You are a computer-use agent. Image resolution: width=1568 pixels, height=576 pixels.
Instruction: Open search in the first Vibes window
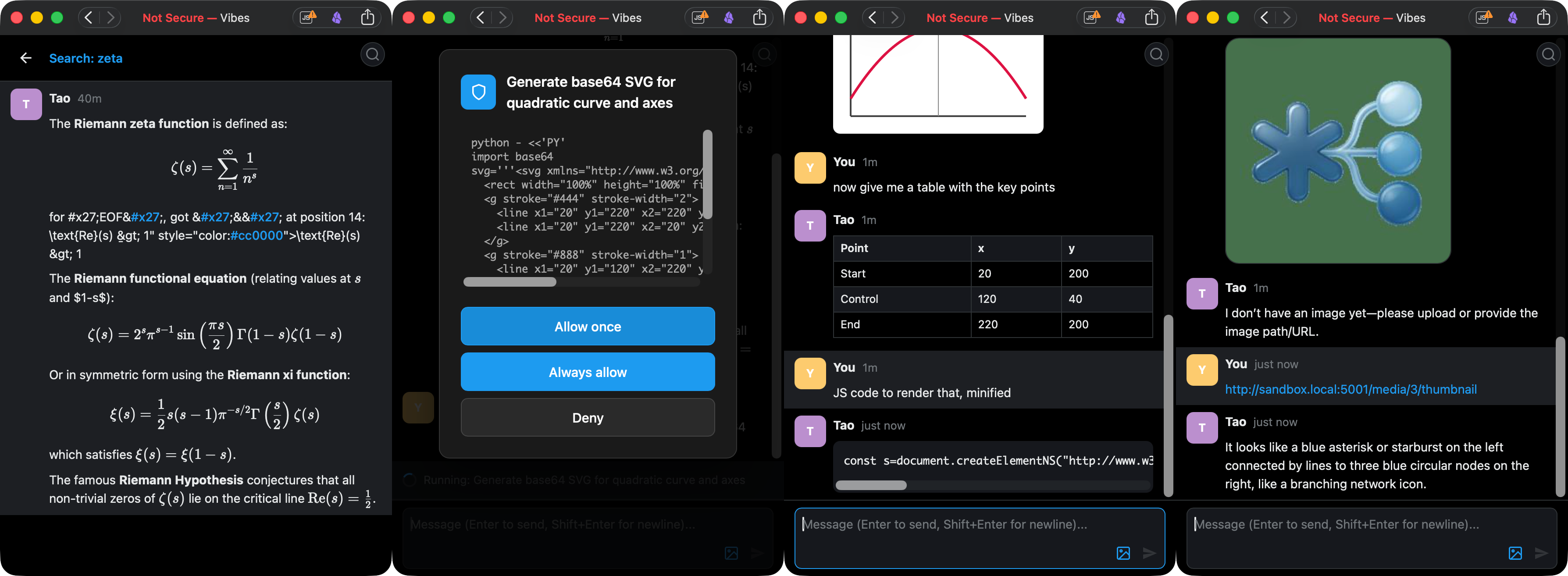(x=373, y=55)
